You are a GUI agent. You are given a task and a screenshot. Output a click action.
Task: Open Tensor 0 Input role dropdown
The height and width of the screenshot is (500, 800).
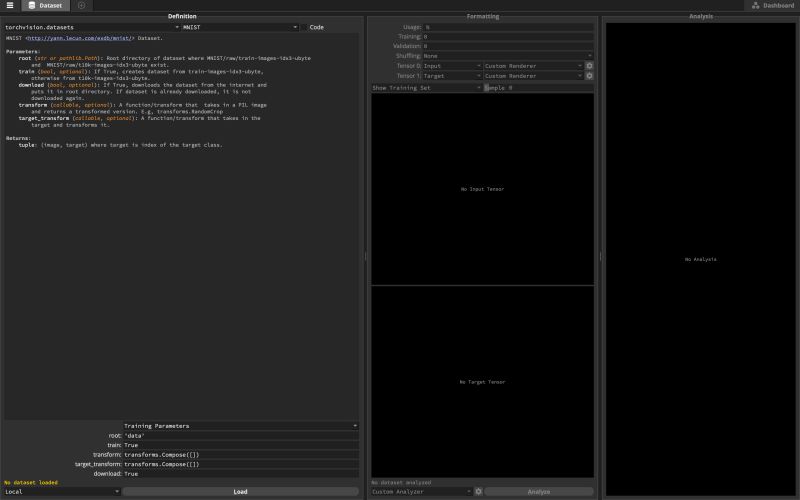pos(452,66)
